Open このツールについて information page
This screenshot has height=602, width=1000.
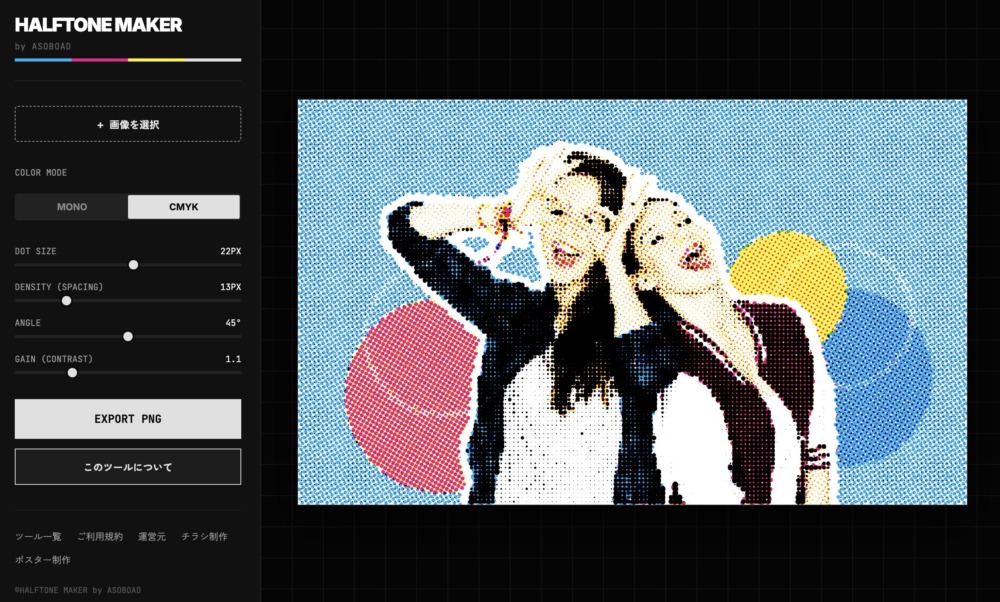[x=126, y=466]
